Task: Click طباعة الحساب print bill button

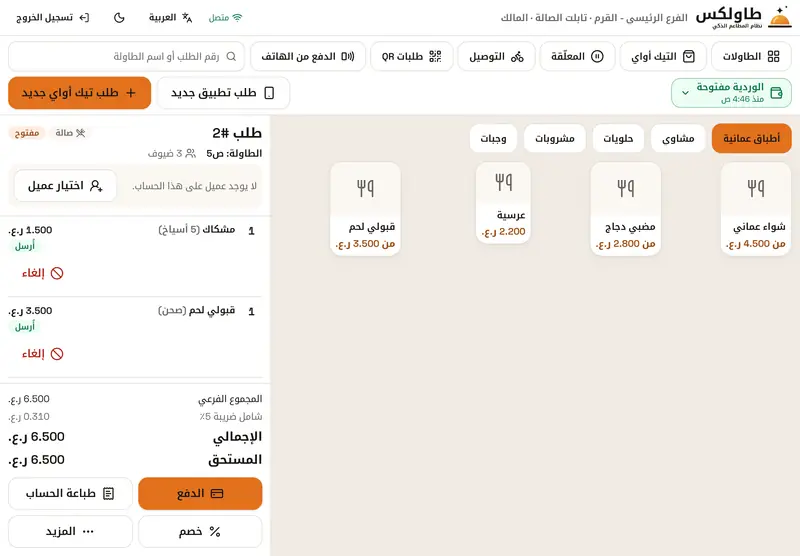Action: [70, 493]
